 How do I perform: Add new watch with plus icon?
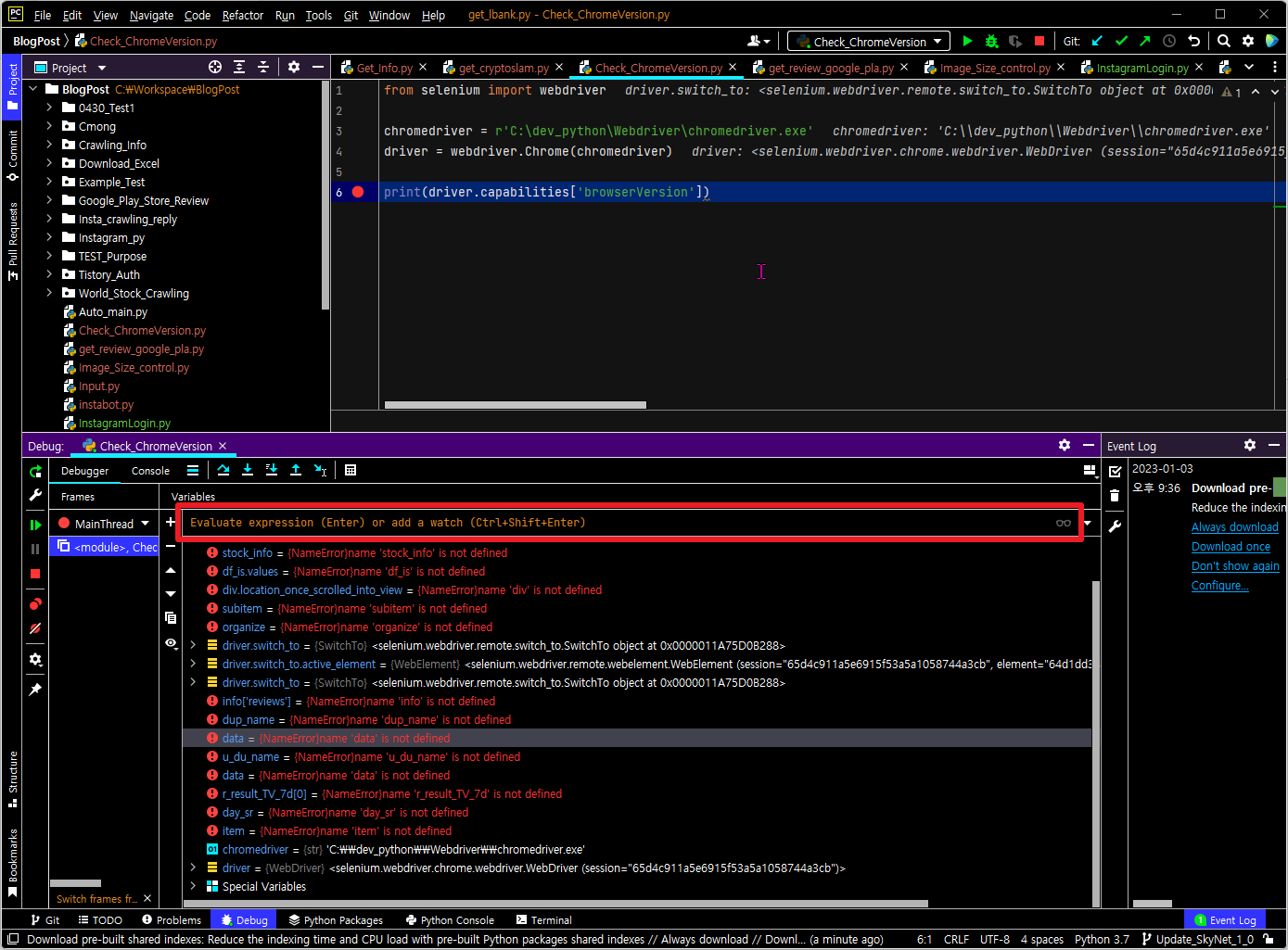point(171,522)
